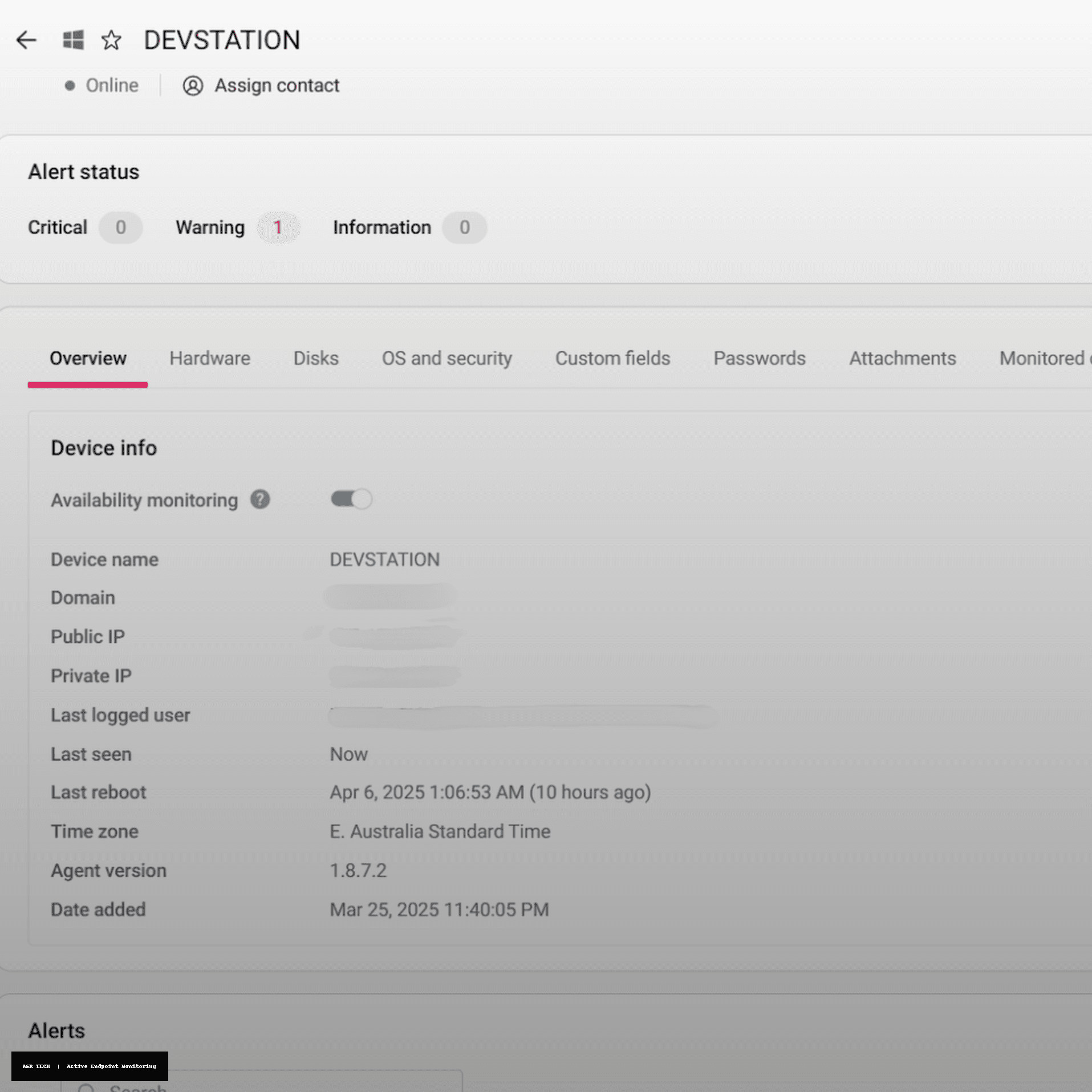Open the Custom fields tab
The height and width of the screenshot is (1092, 1092).
pos(612,358)
